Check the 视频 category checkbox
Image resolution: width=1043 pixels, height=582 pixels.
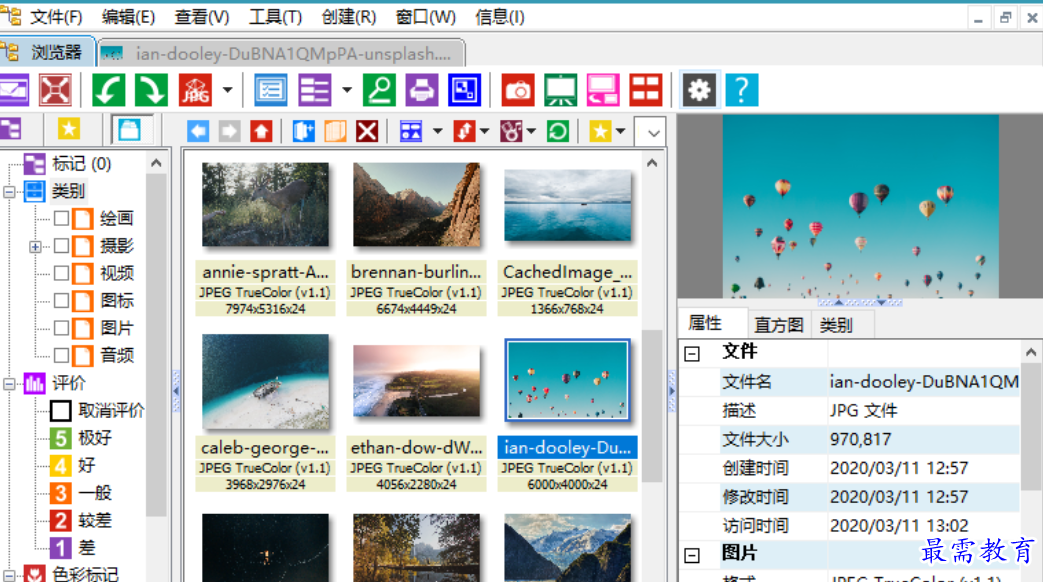point(61,273)
